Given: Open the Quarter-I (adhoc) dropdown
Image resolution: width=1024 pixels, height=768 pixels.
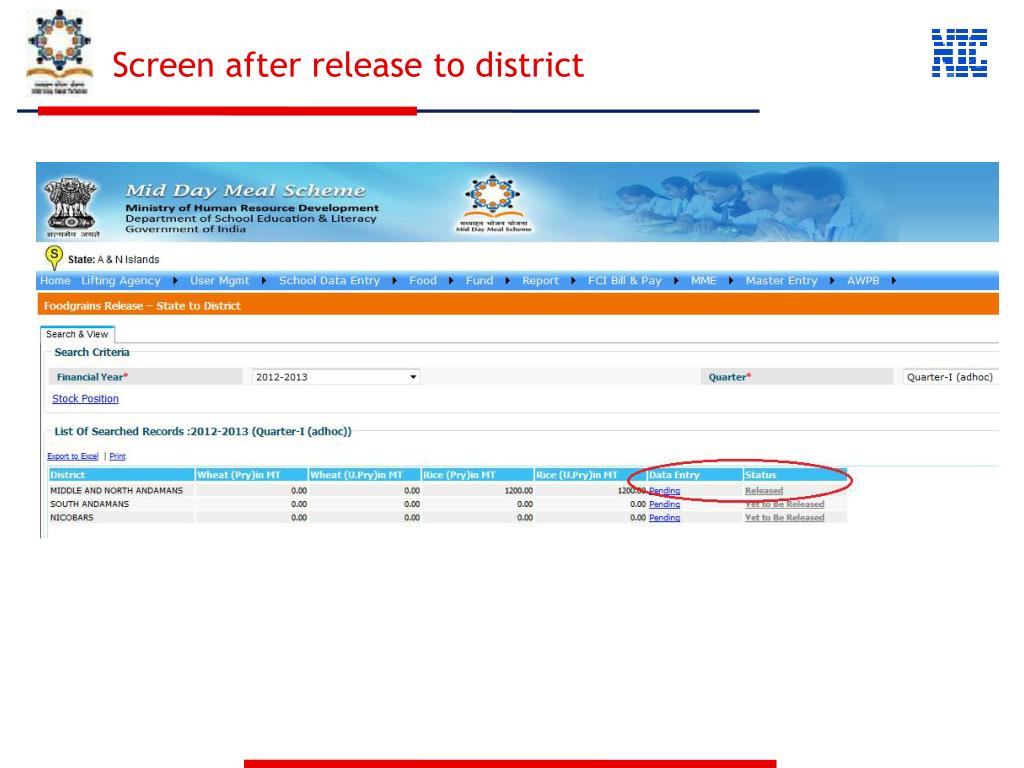Looking at the screenshot, I should point(950,377).
